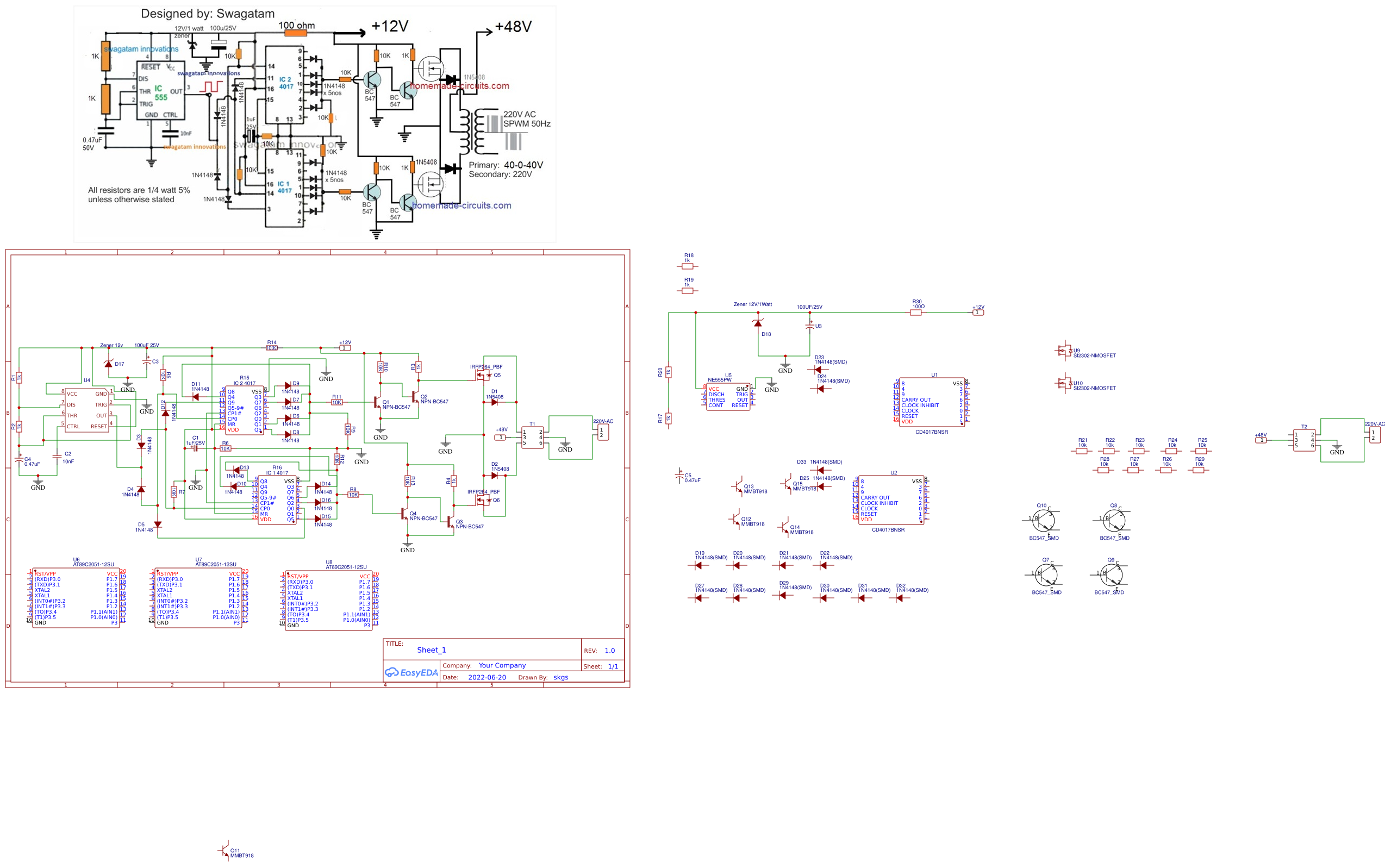Viewport: 1391px width, 868px height.
Task: Click the Swagatam reference circuit image
Action: click(x=315, y=123)
